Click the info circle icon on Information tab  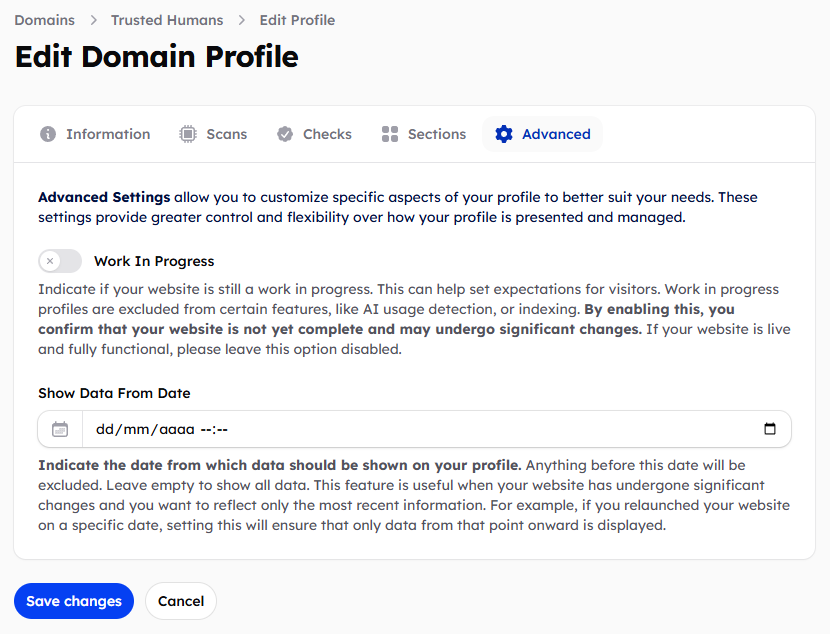tap(48, 134)
